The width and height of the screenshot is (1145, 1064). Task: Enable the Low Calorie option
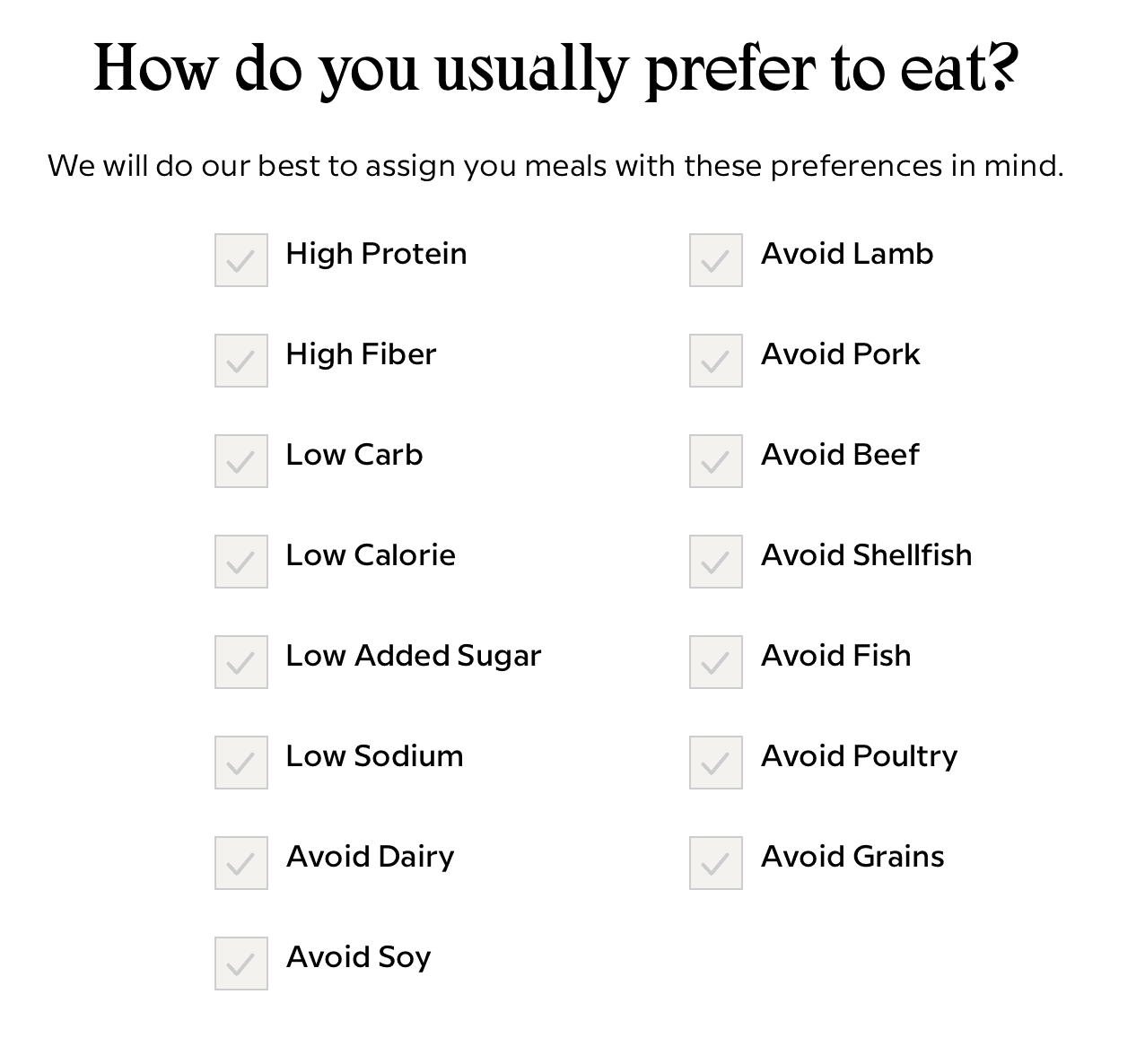click(241, 562)
